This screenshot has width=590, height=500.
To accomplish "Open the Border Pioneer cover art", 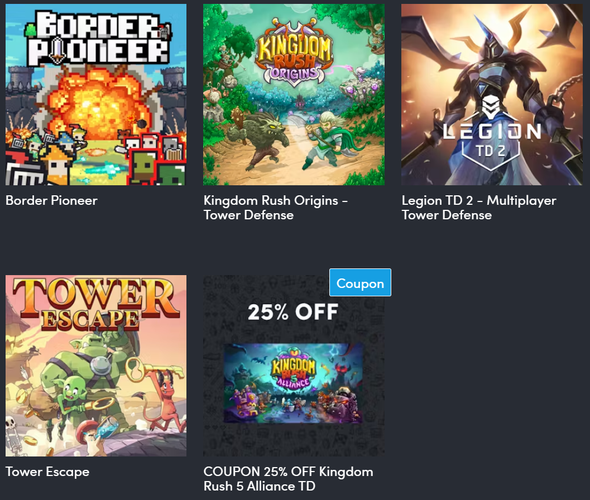I will [96, 94].
